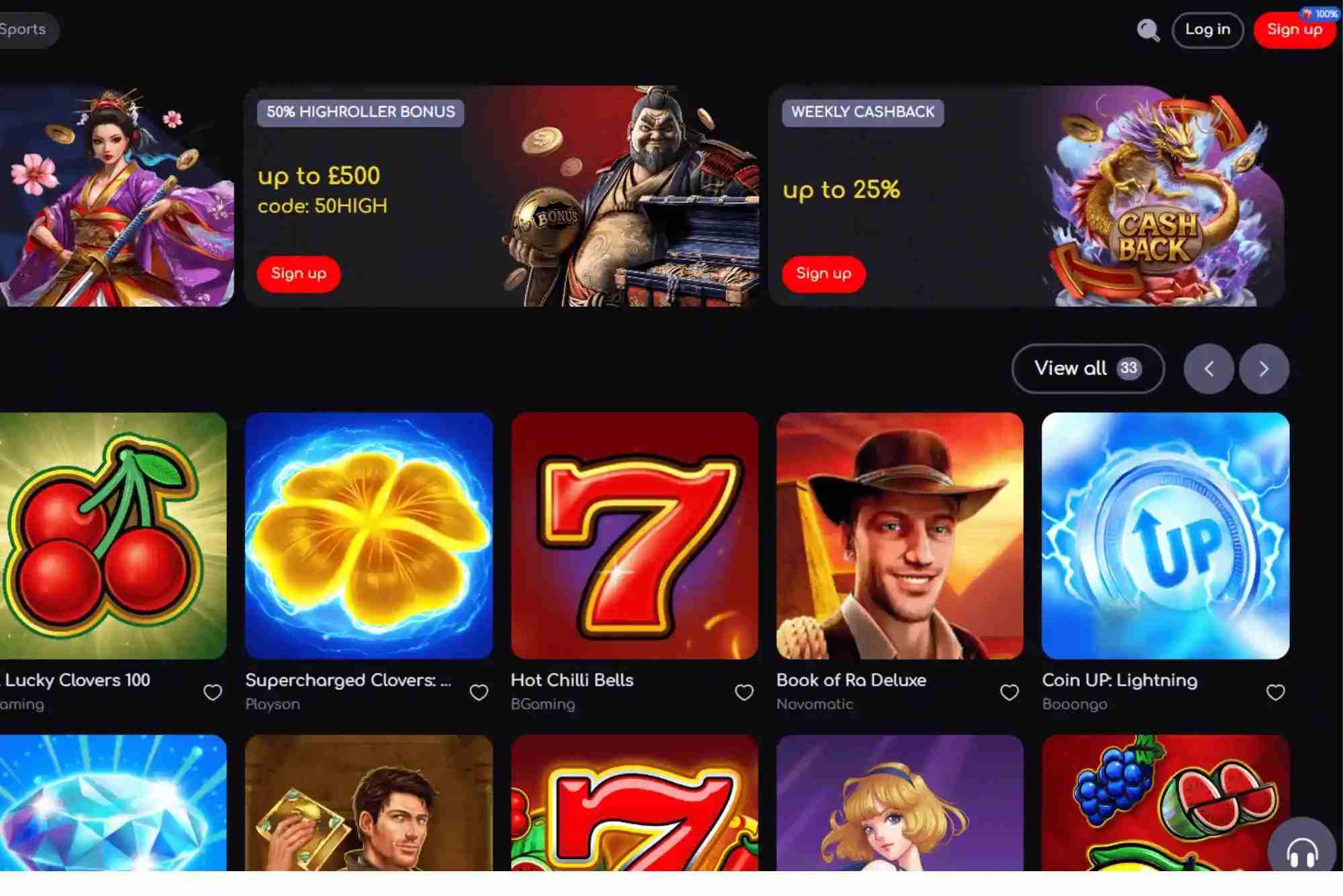Screen dimensions: 1343x896
Task: Sign up for Weekly Cashback offer
Action: [823, 274]
